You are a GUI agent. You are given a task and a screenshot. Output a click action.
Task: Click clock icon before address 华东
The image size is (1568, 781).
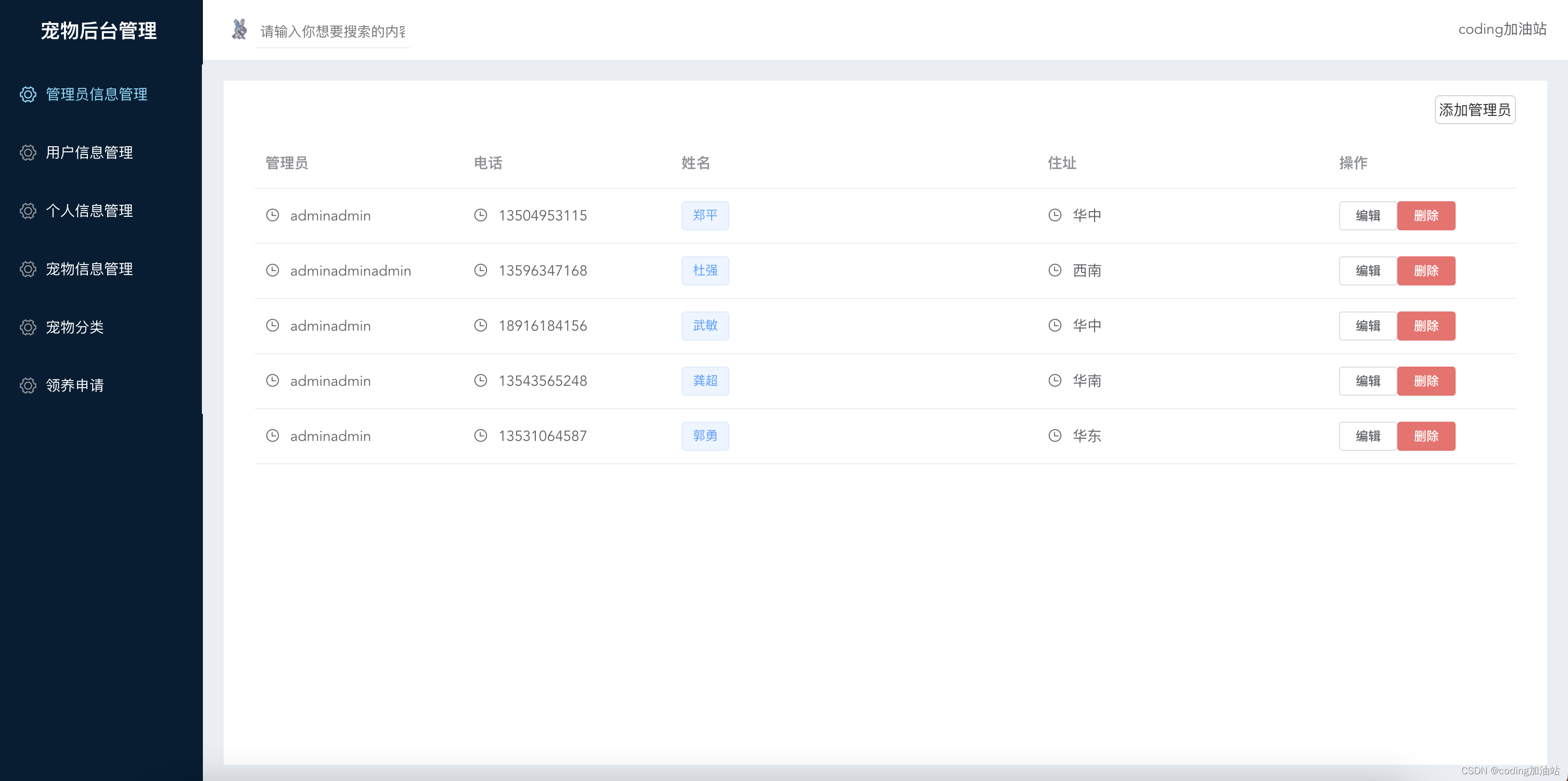pyautogui.click(x=1055, y=436)
